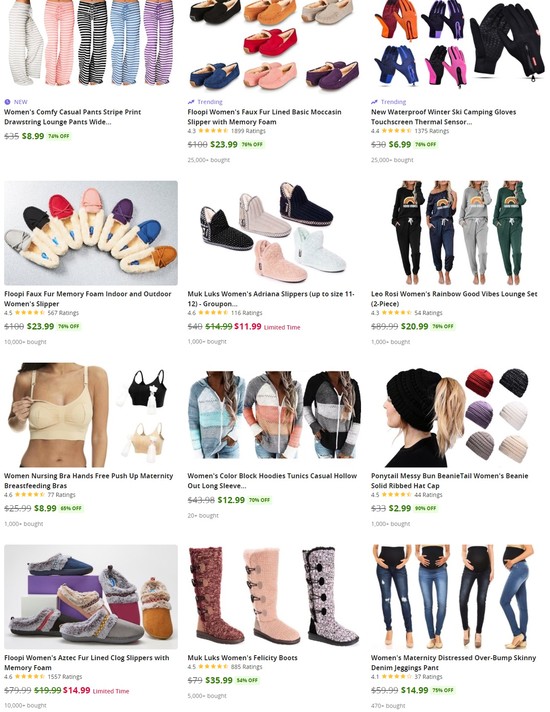The image size is (550, 712).
Task: Open Ponytail Messy Bun Beanie image
Action: pos(458,415)
